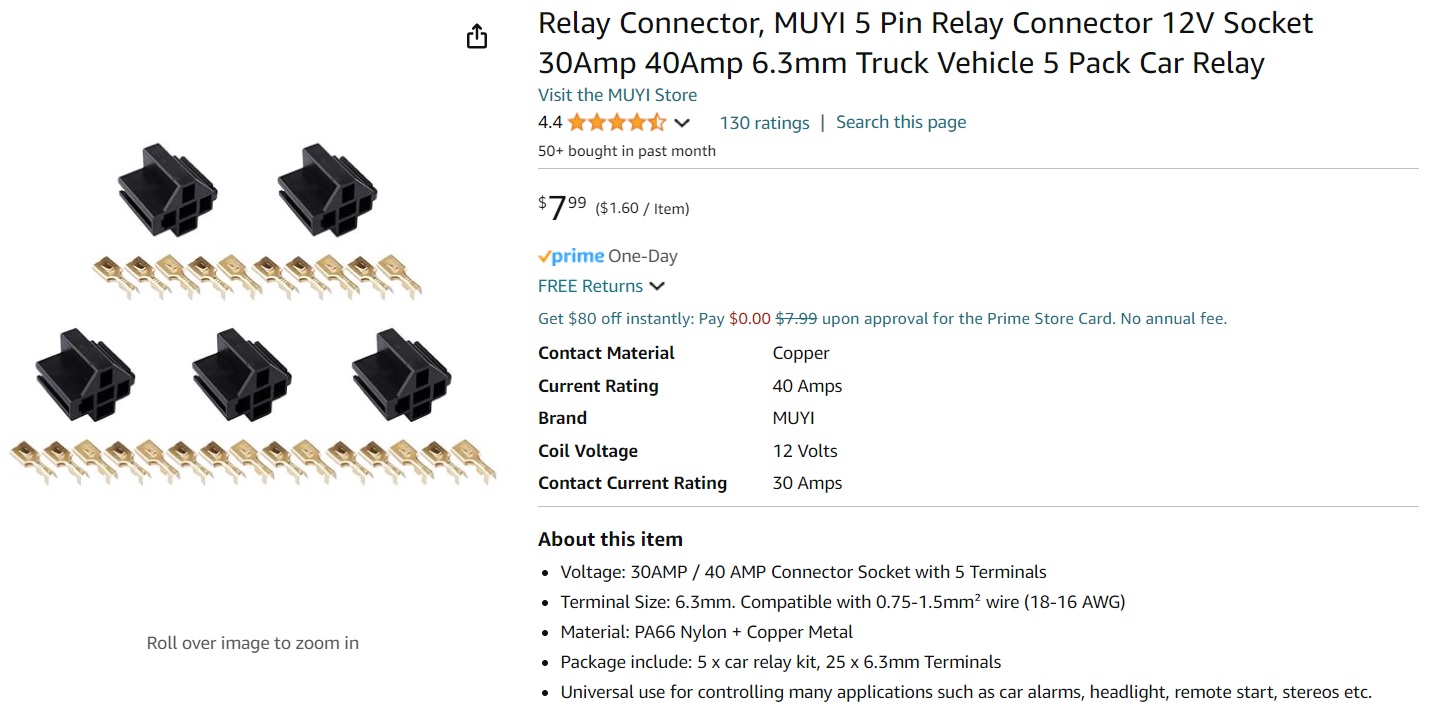Click the Prime checkmark logo

pyautogui.click(x=571, y=256)
